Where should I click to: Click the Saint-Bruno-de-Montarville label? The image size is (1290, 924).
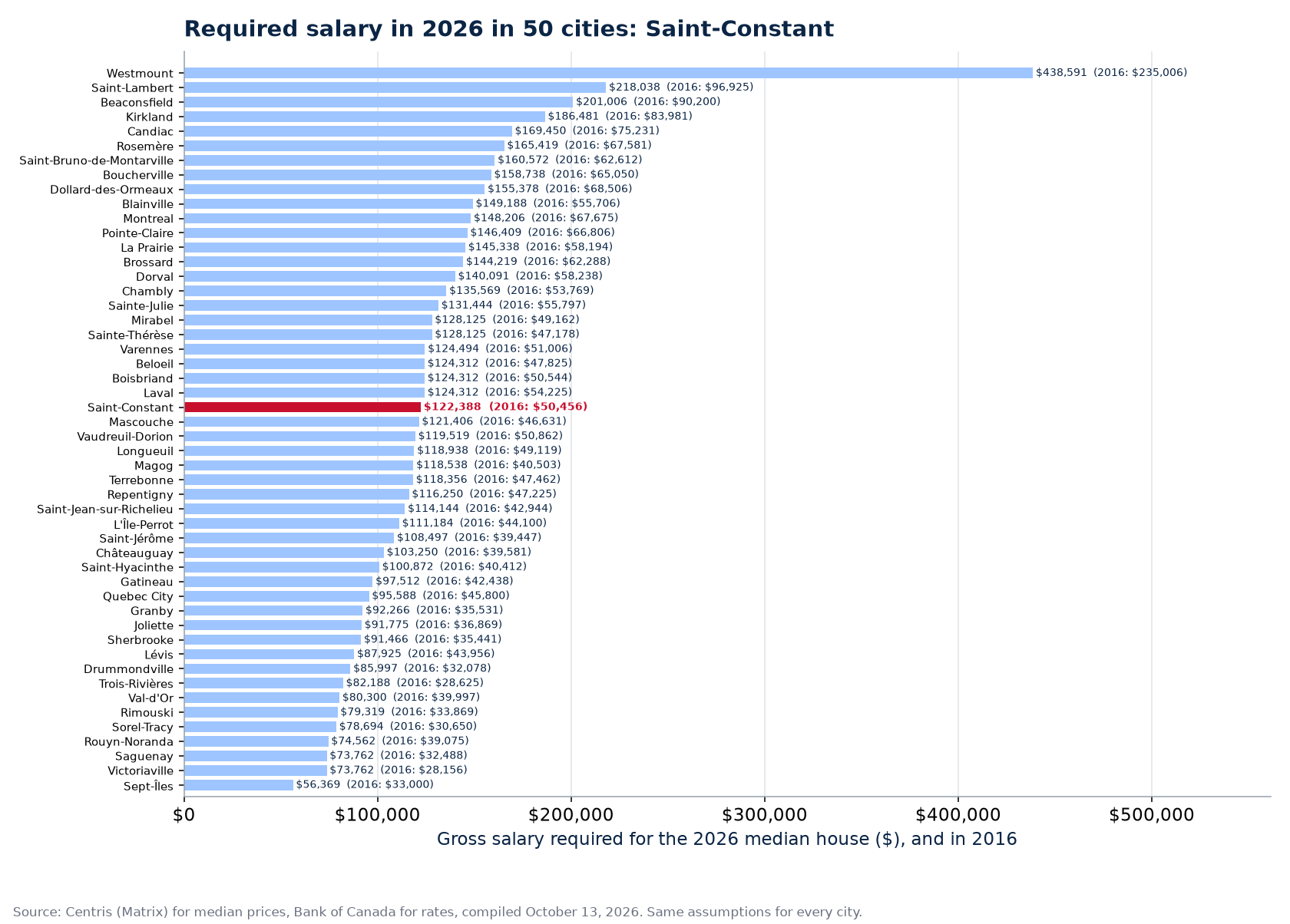97,161
